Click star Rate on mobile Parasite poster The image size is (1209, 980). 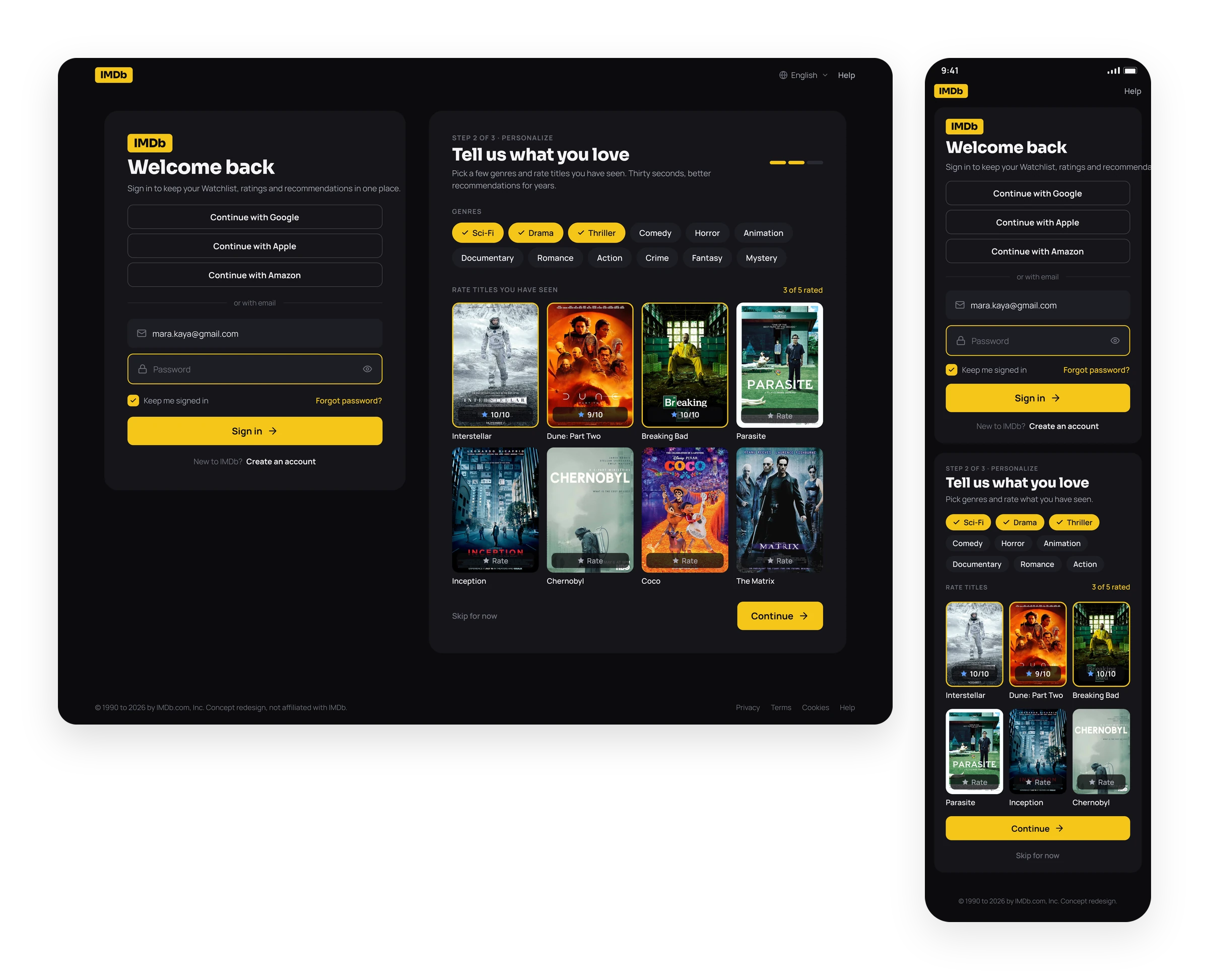point(974,782)
